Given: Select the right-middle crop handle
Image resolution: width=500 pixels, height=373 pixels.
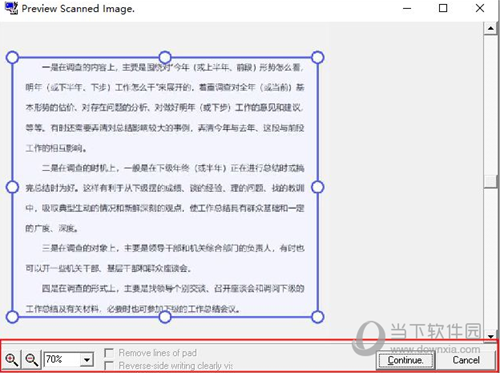Looking at the screenshot, I should [x=318, y=187].
